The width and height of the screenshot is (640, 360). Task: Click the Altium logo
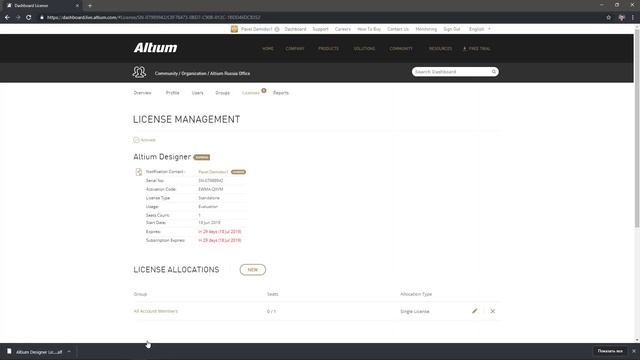pos(156,48)
